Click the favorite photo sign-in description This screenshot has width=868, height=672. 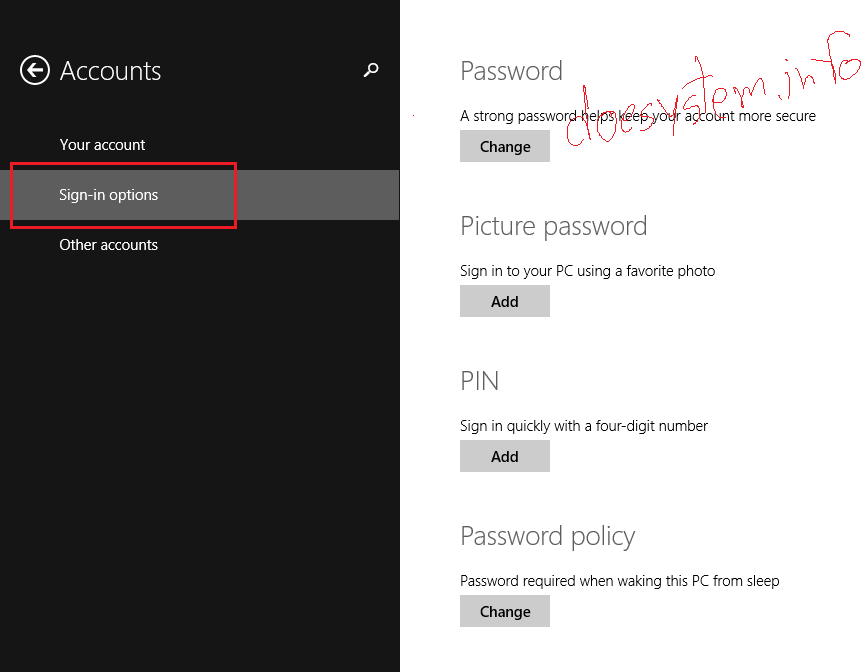coord(587,270)
